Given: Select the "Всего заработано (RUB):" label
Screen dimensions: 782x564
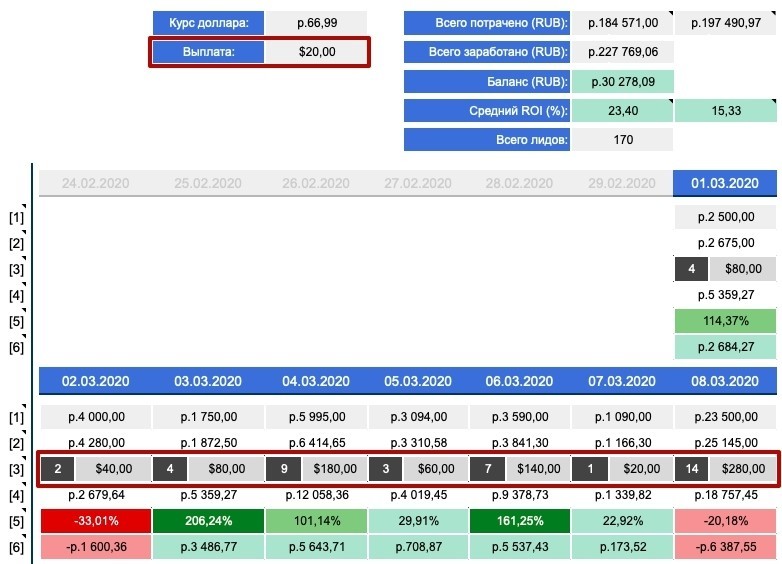Looking at the screenshot, I should [487, 52].
